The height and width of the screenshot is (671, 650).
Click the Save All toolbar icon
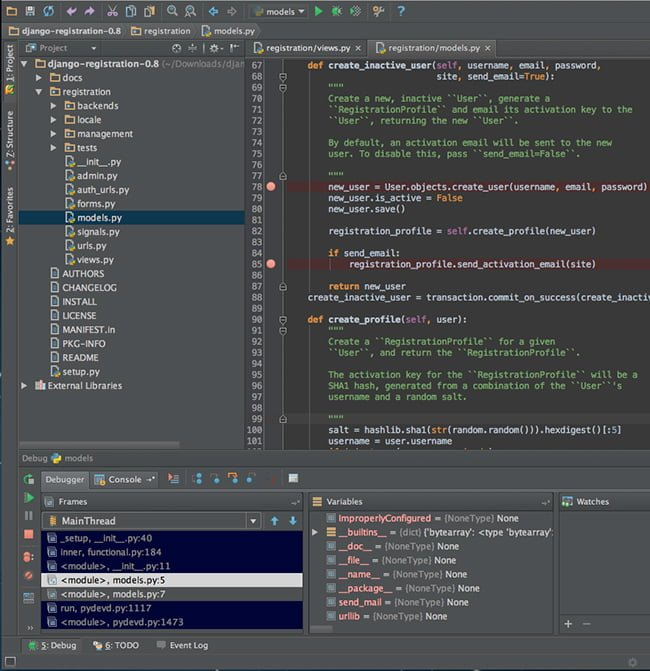(x=30, y=11)
